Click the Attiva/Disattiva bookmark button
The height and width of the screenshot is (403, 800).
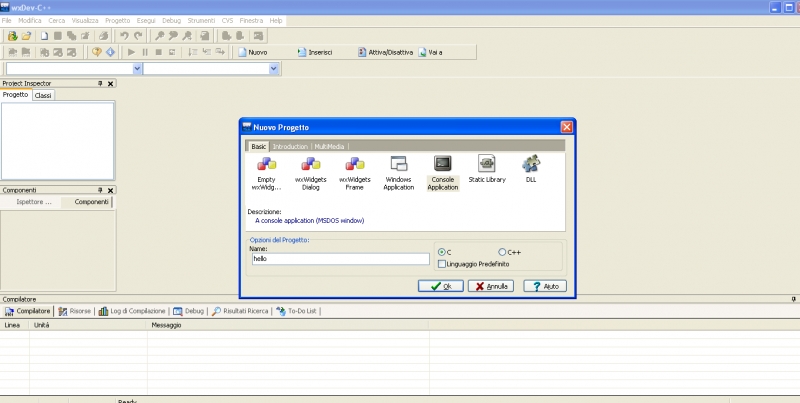[385, 52]
